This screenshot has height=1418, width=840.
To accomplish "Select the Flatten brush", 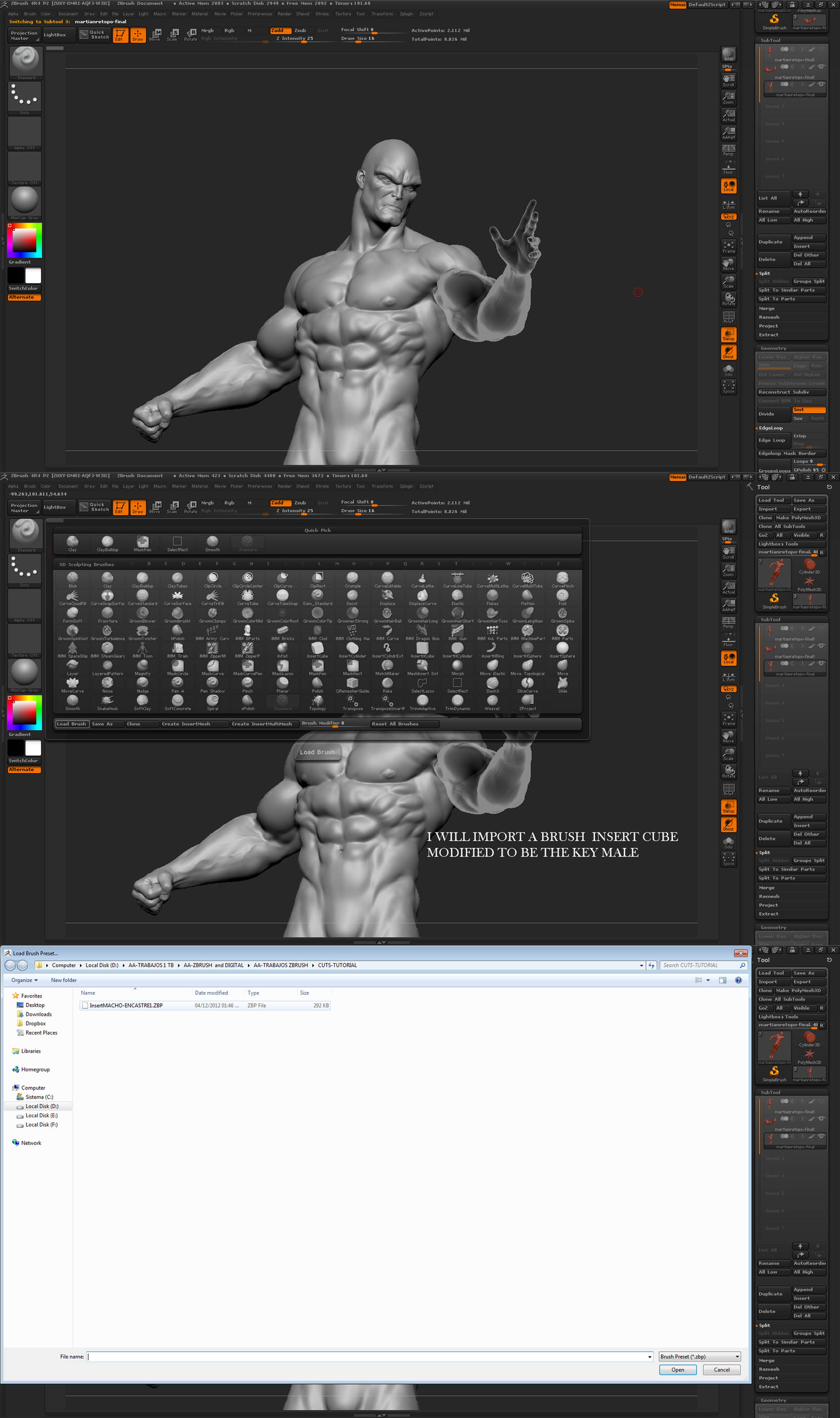I will [527, 597].
